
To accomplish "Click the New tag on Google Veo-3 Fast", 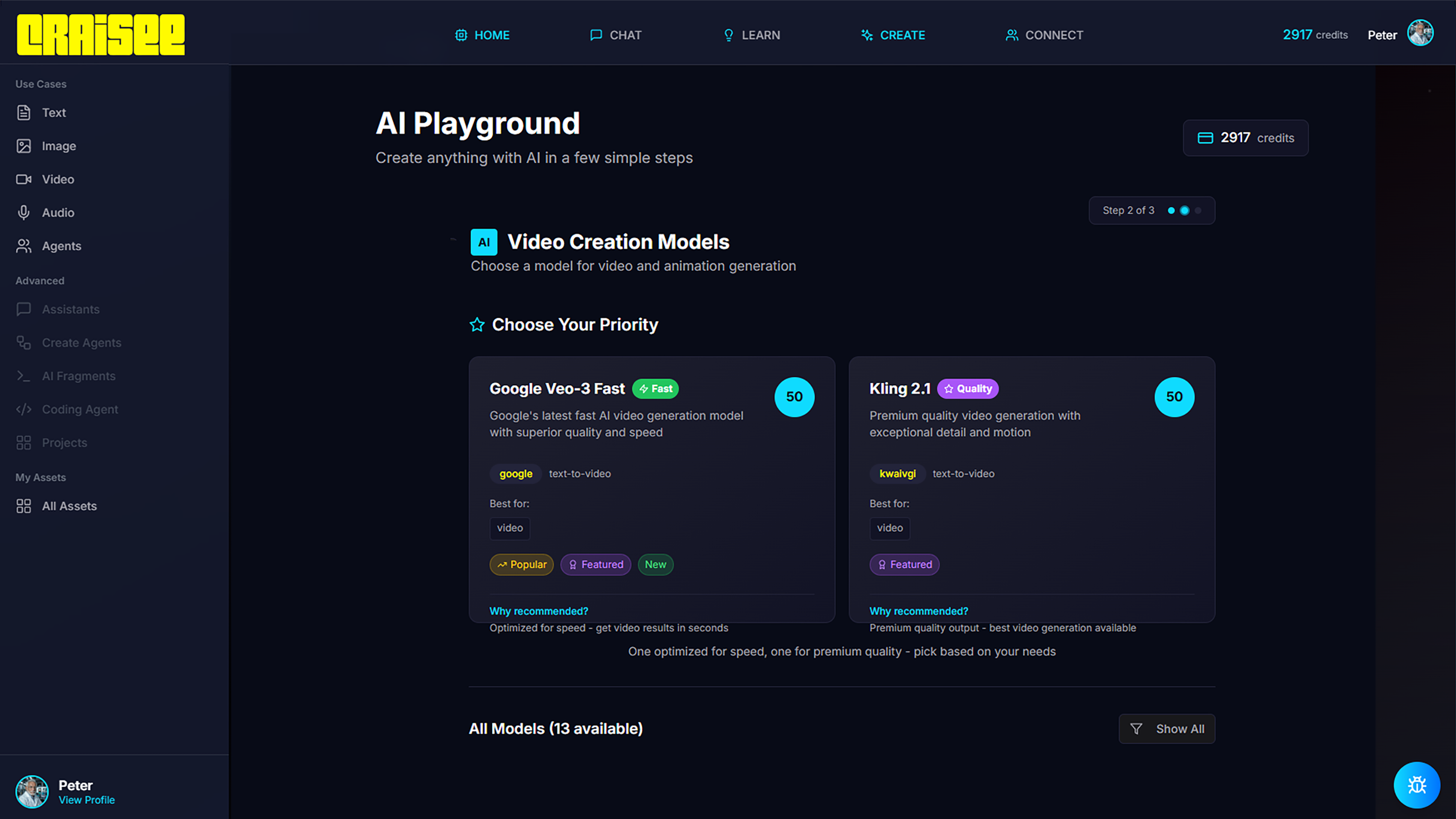I will [x=655, y=565].
